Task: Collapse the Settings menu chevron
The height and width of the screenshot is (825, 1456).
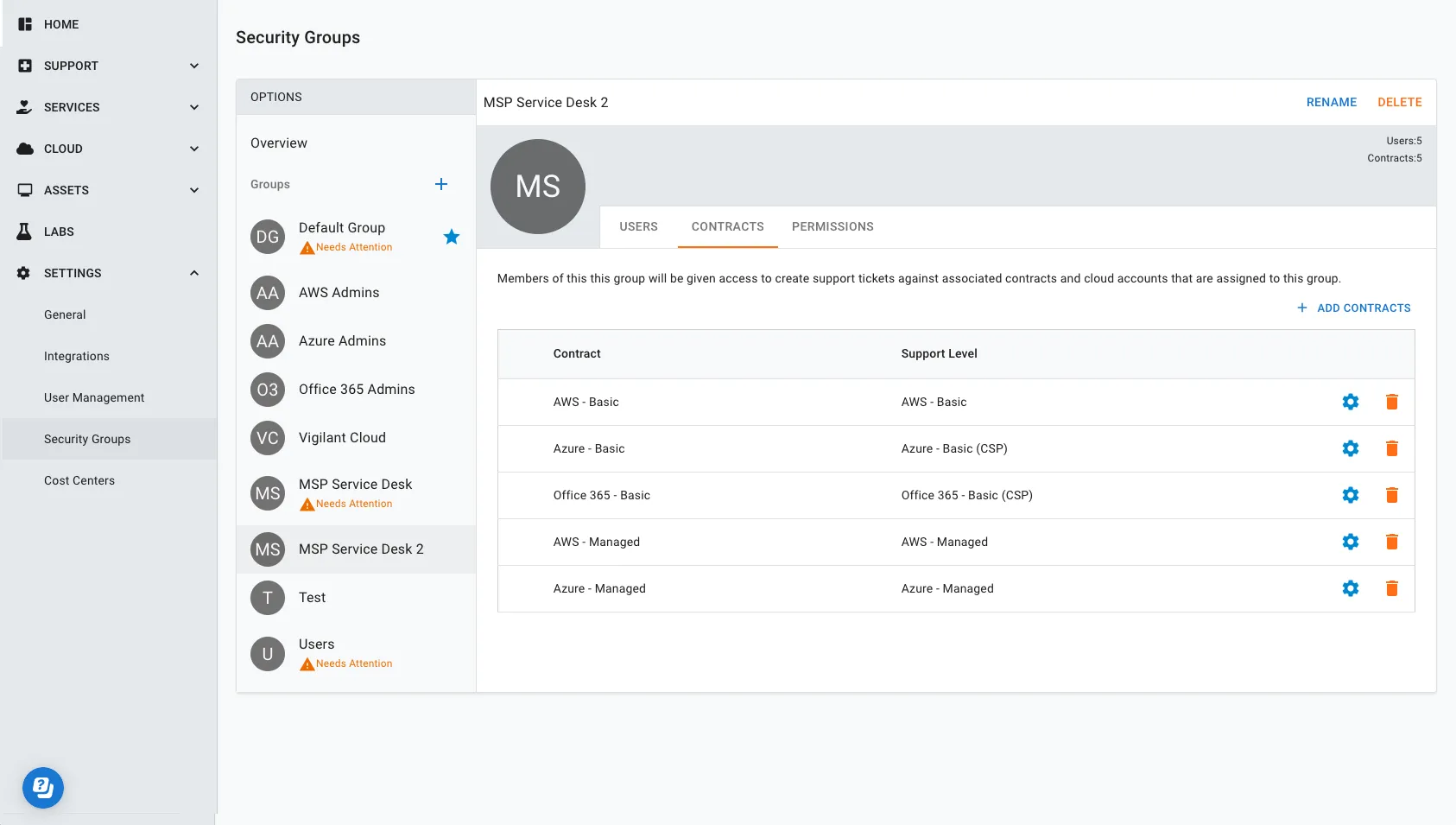Action: (194, 273)
